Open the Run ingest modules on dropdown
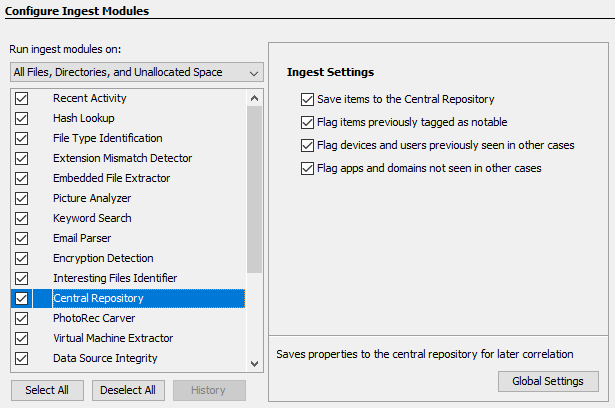The width and height of the screenshot is (615, 408). coord(135,72)
